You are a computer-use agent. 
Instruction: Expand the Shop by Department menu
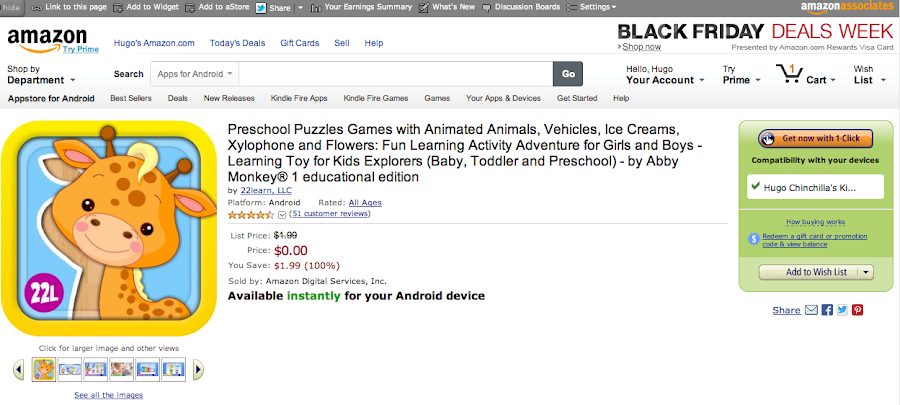click(x=38, y=75)
